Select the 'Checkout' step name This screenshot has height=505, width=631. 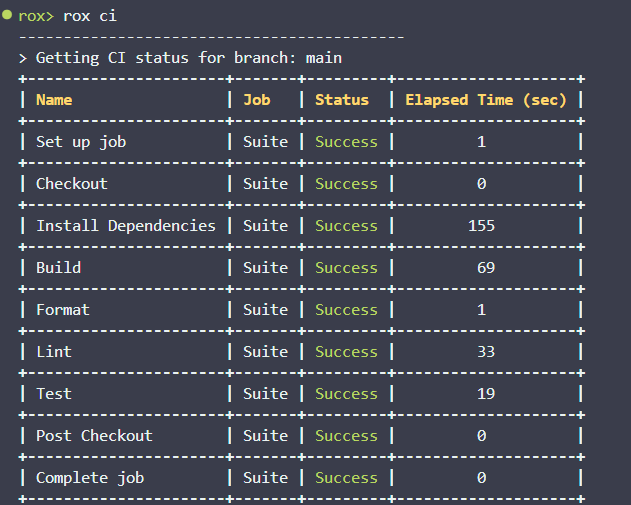[72, 184]
